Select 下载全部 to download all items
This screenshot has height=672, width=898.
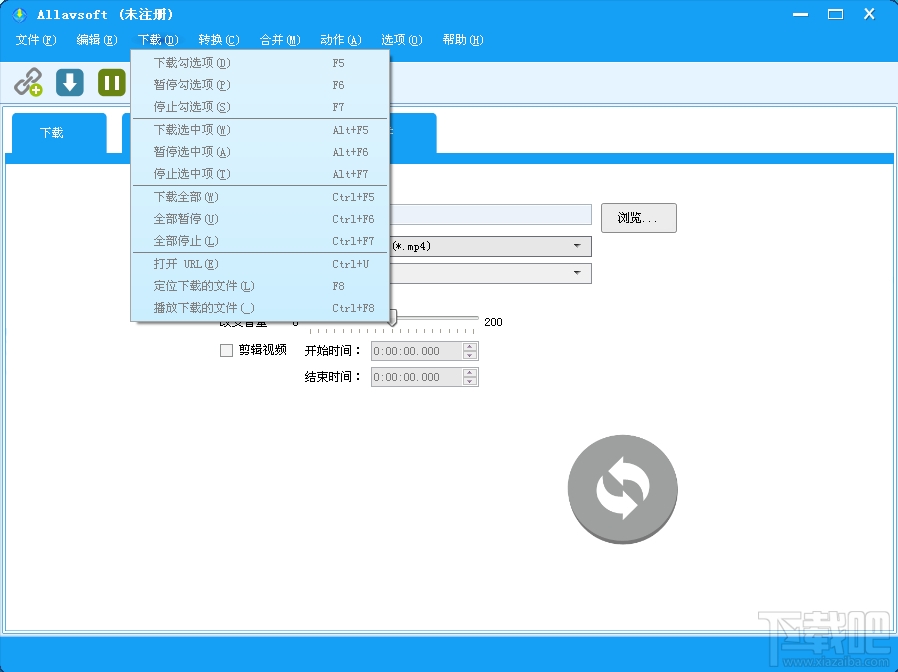[183, 196]
